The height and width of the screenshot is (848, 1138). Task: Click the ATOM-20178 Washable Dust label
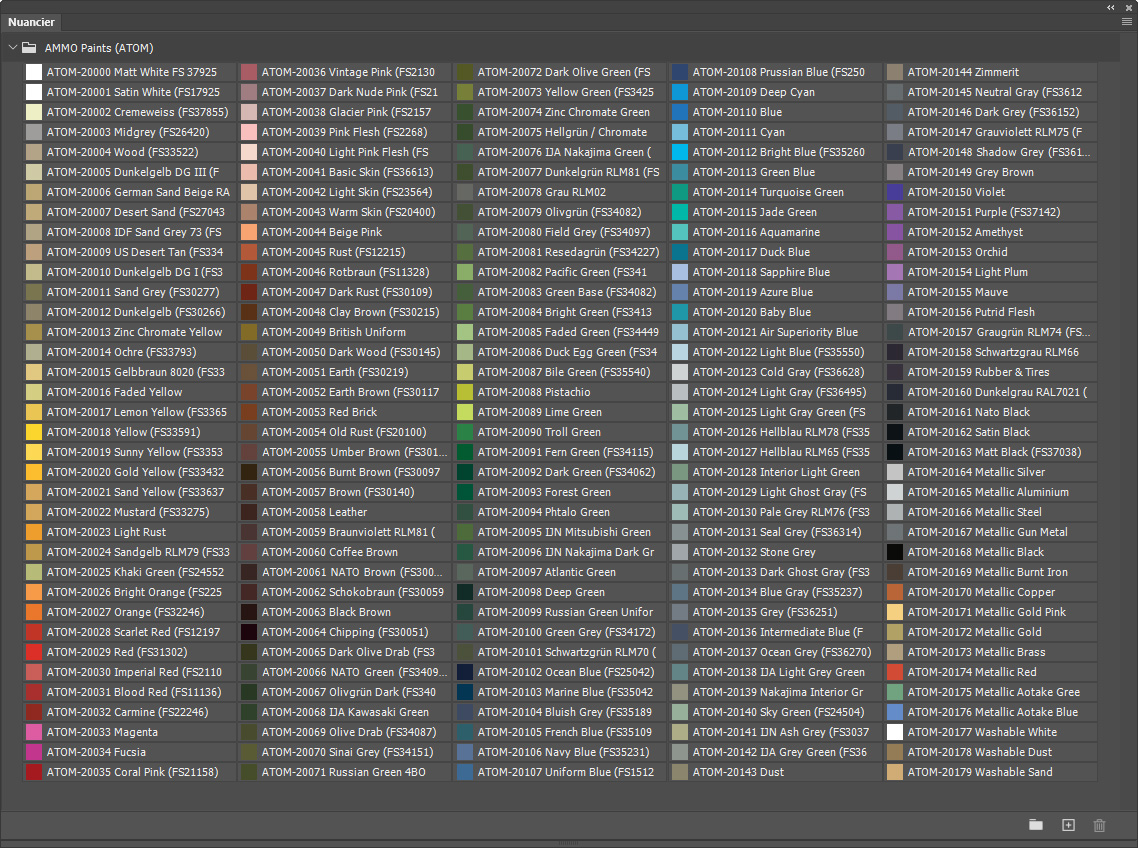pos(979,752)
